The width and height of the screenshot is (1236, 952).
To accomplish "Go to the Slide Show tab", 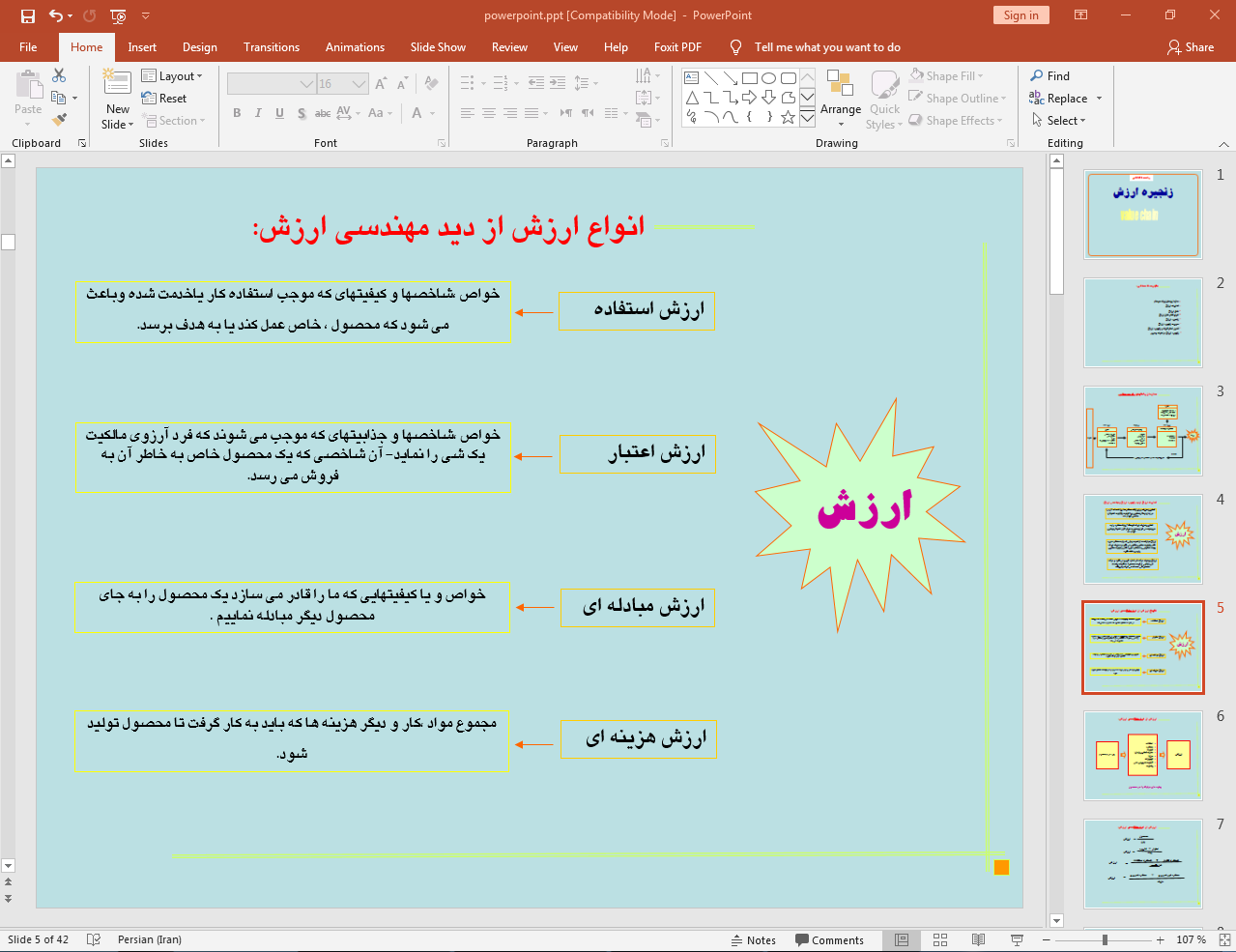I will [x=438, y=46].
